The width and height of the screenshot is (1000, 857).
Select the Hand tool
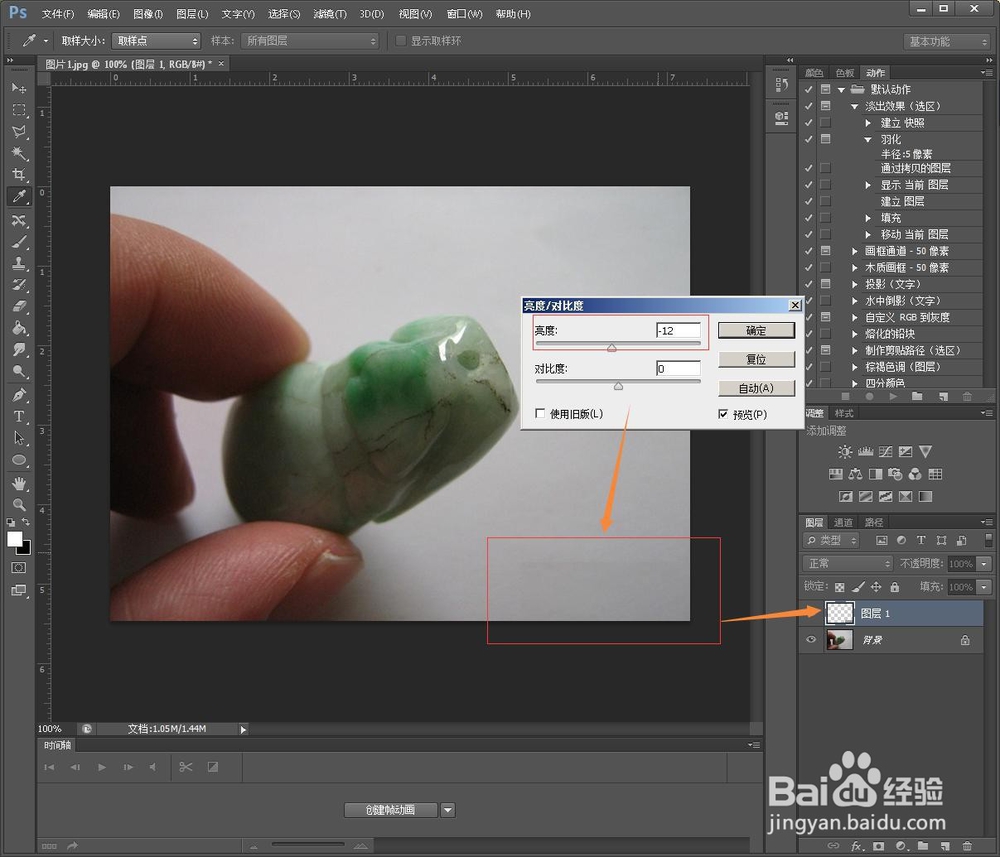tap(18, 483)
